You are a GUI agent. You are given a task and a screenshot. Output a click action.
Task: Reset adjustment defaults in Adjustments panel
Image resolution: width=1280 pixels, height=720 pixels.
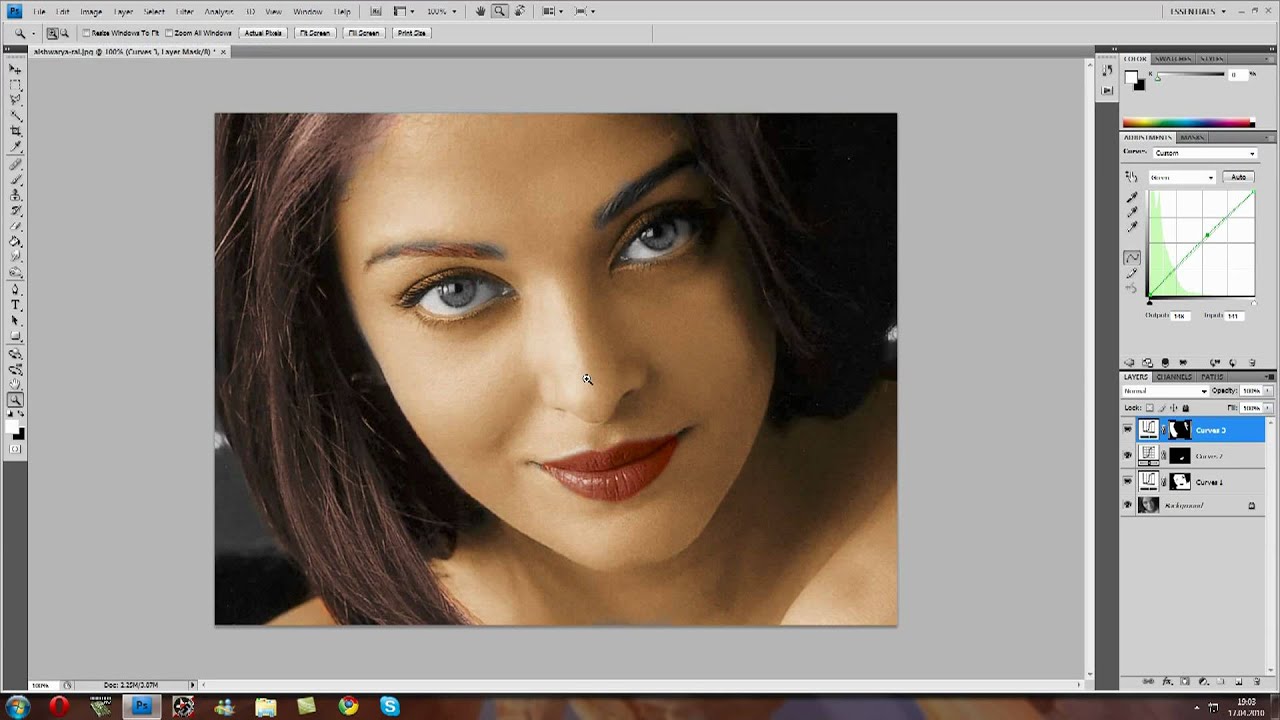pos(1232,363)
